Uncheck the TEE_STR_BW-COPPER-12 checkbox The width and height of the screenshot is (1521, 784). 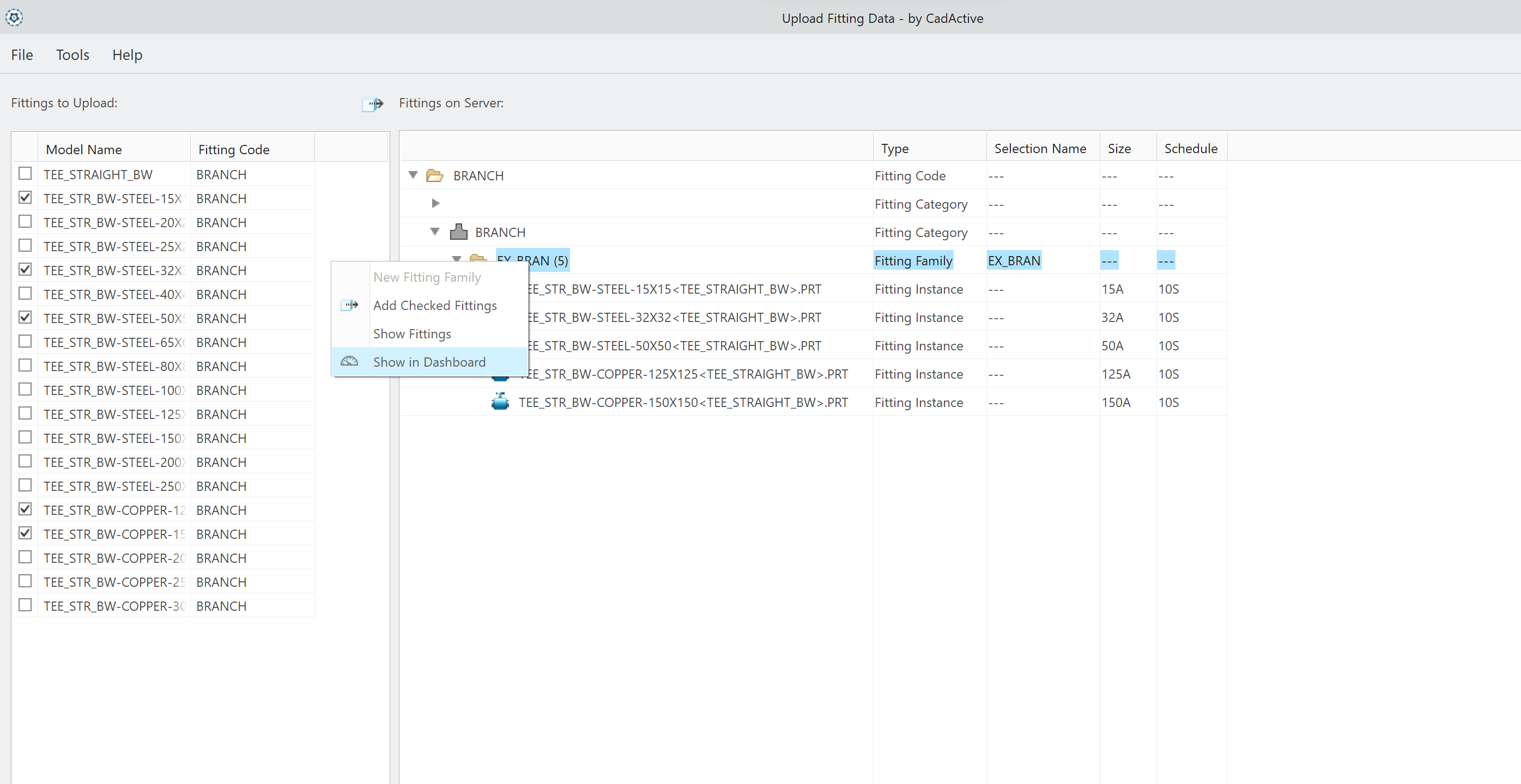tap(25, 509)
